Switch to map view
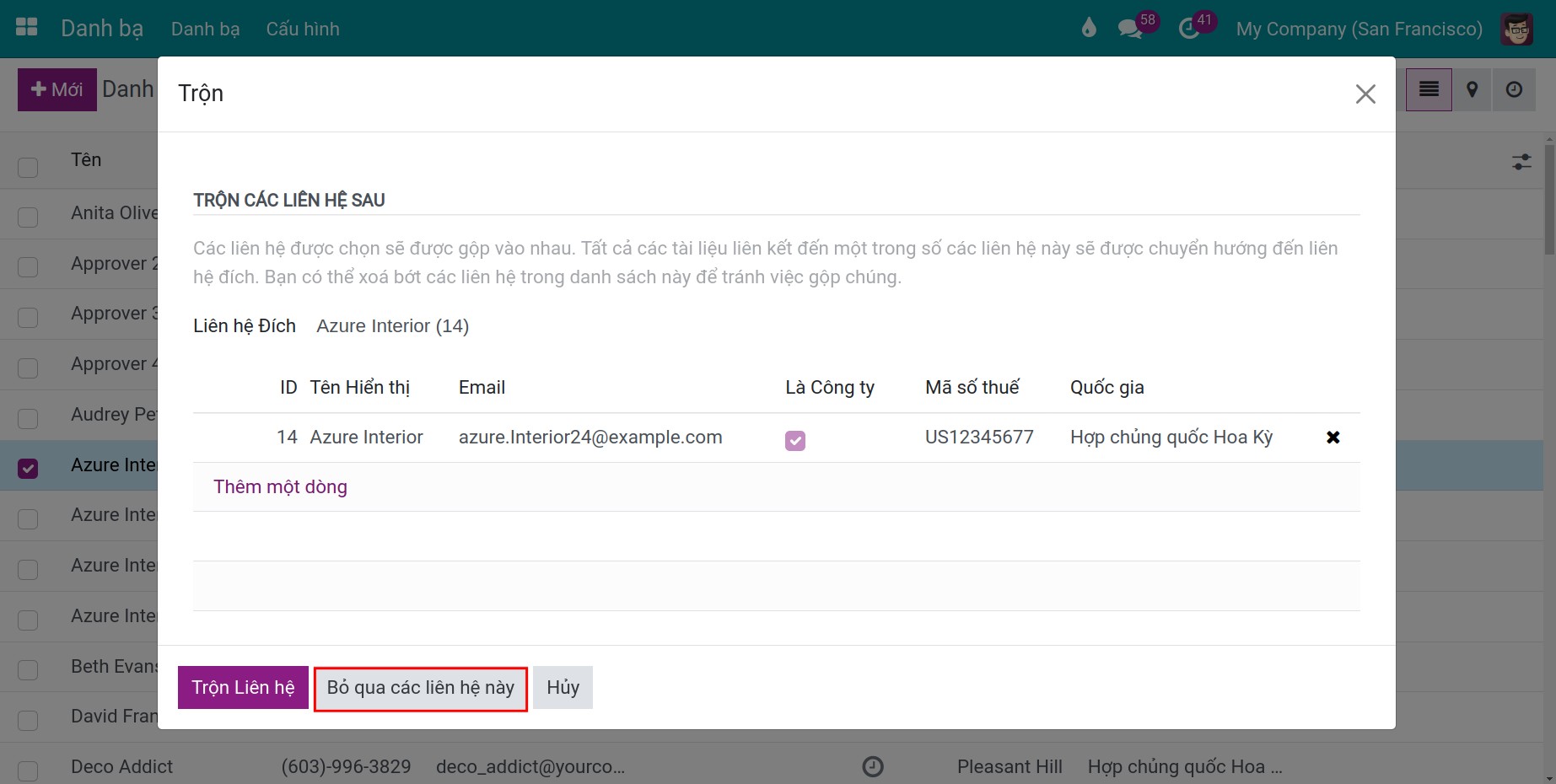The image size is (1556, 784). click(x=1472, y=89)
